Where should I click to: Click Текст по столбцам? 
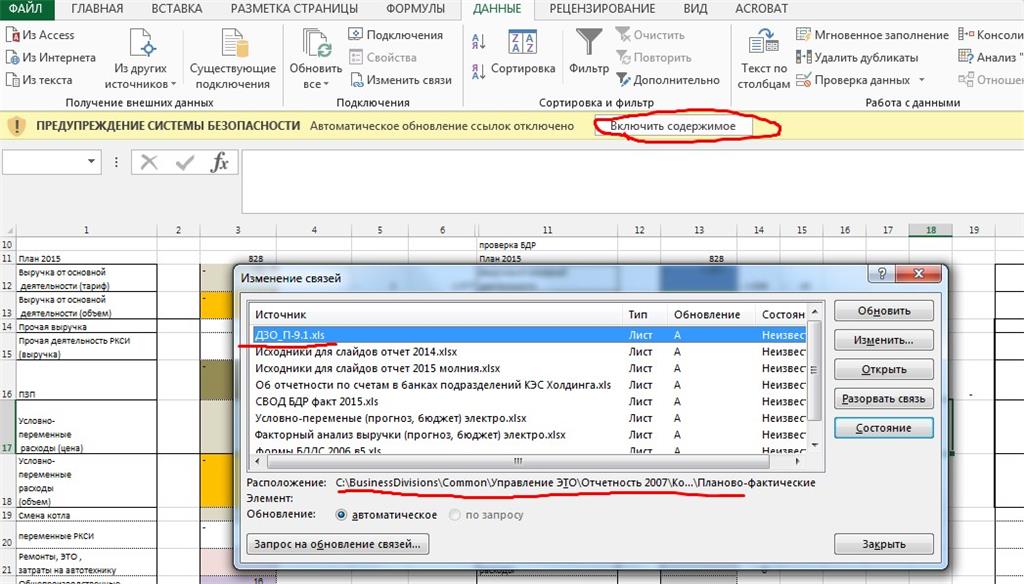tap(763, 59)
